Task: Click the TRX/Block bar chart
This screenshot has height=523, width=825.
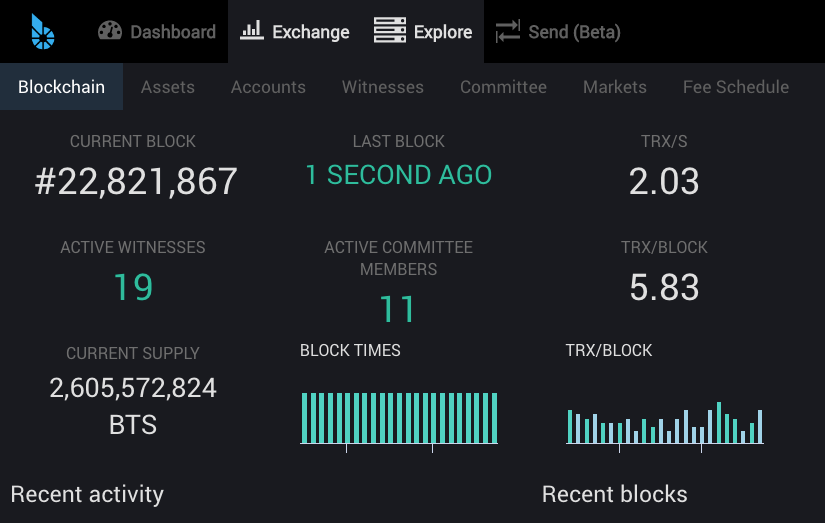Action: [665, 424]
